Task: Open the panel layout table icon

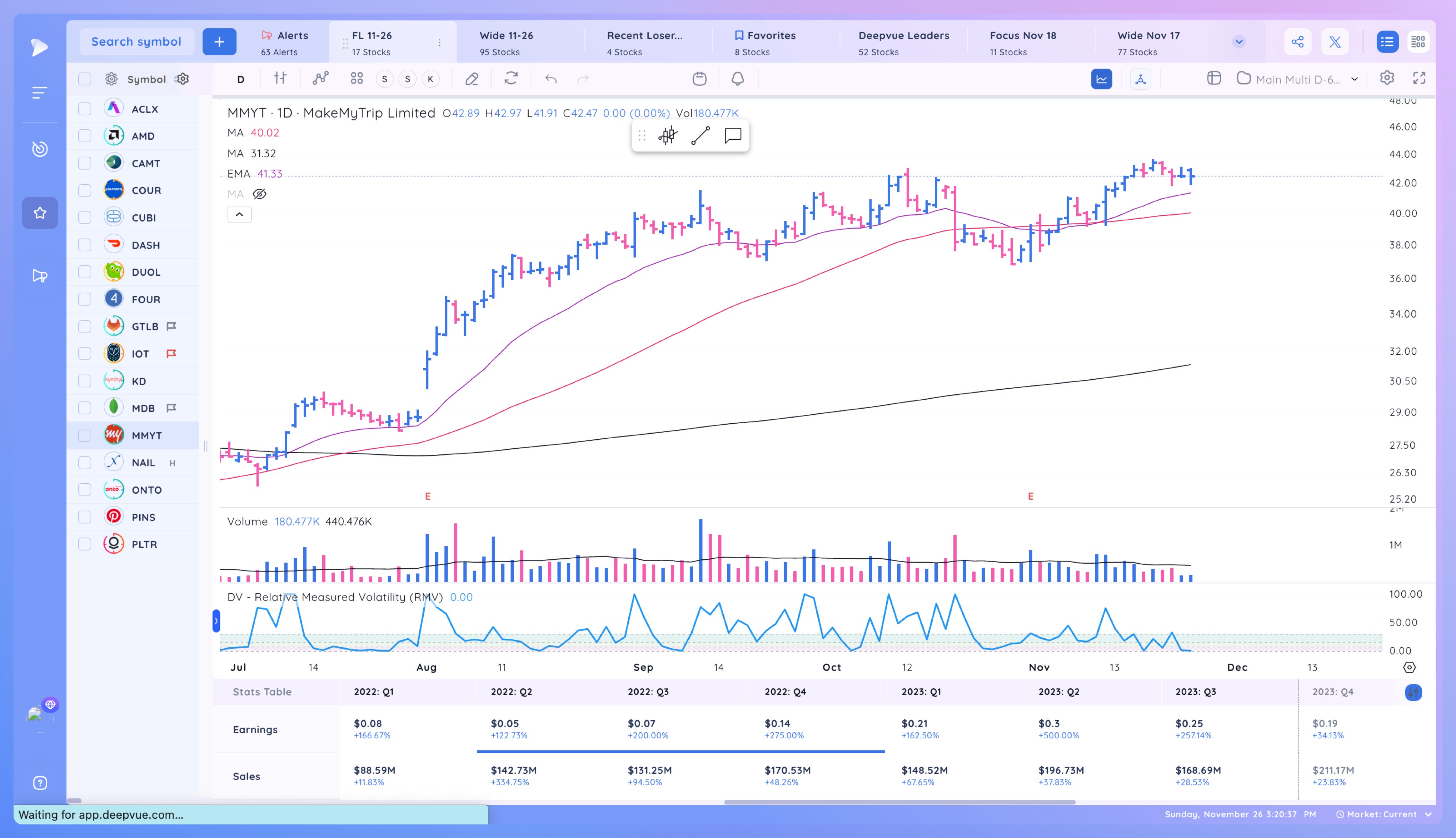Action: [1214, 78]
